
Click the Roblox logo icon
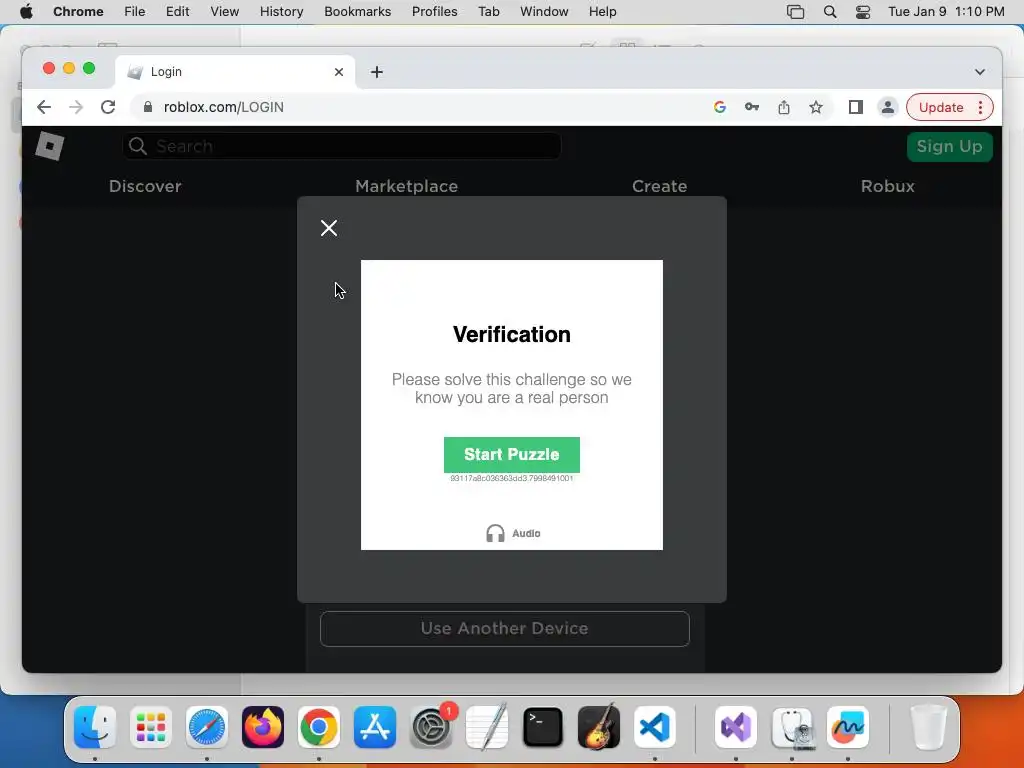pyautogui.click(x=50, y=146)
